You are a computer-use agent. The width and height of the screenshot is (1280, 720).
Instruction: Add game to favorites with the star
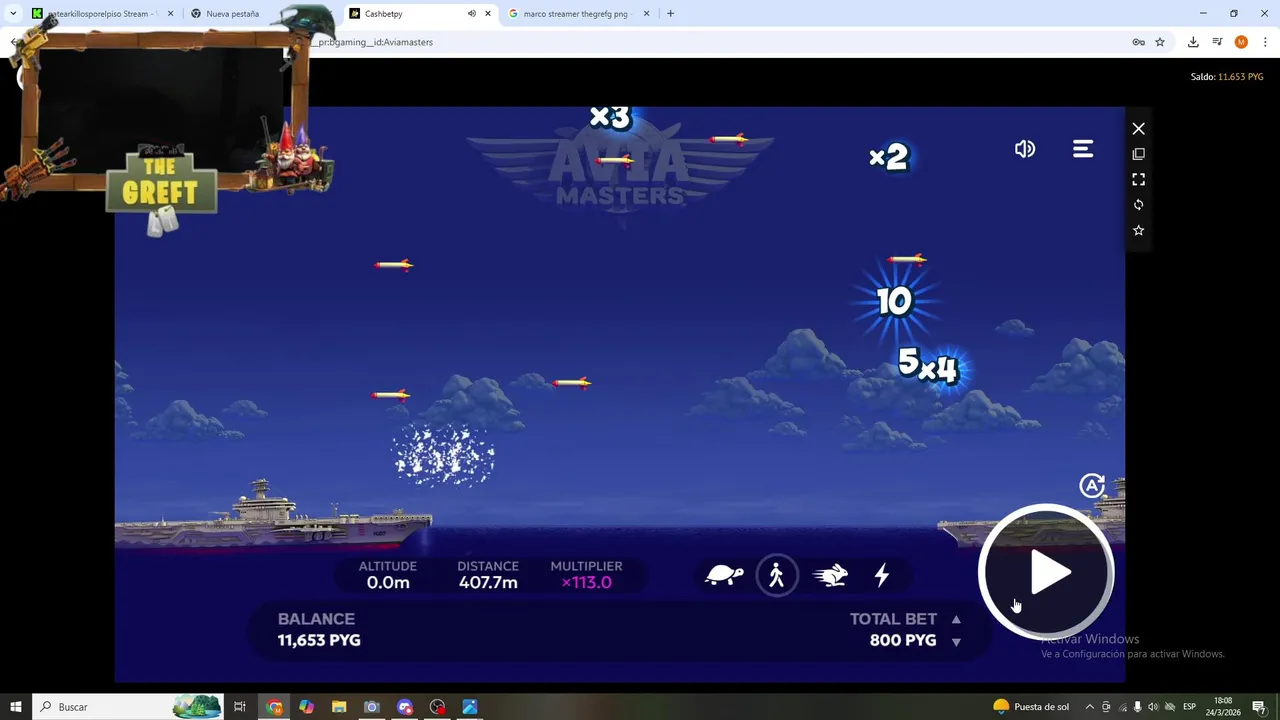(1138, 230)
